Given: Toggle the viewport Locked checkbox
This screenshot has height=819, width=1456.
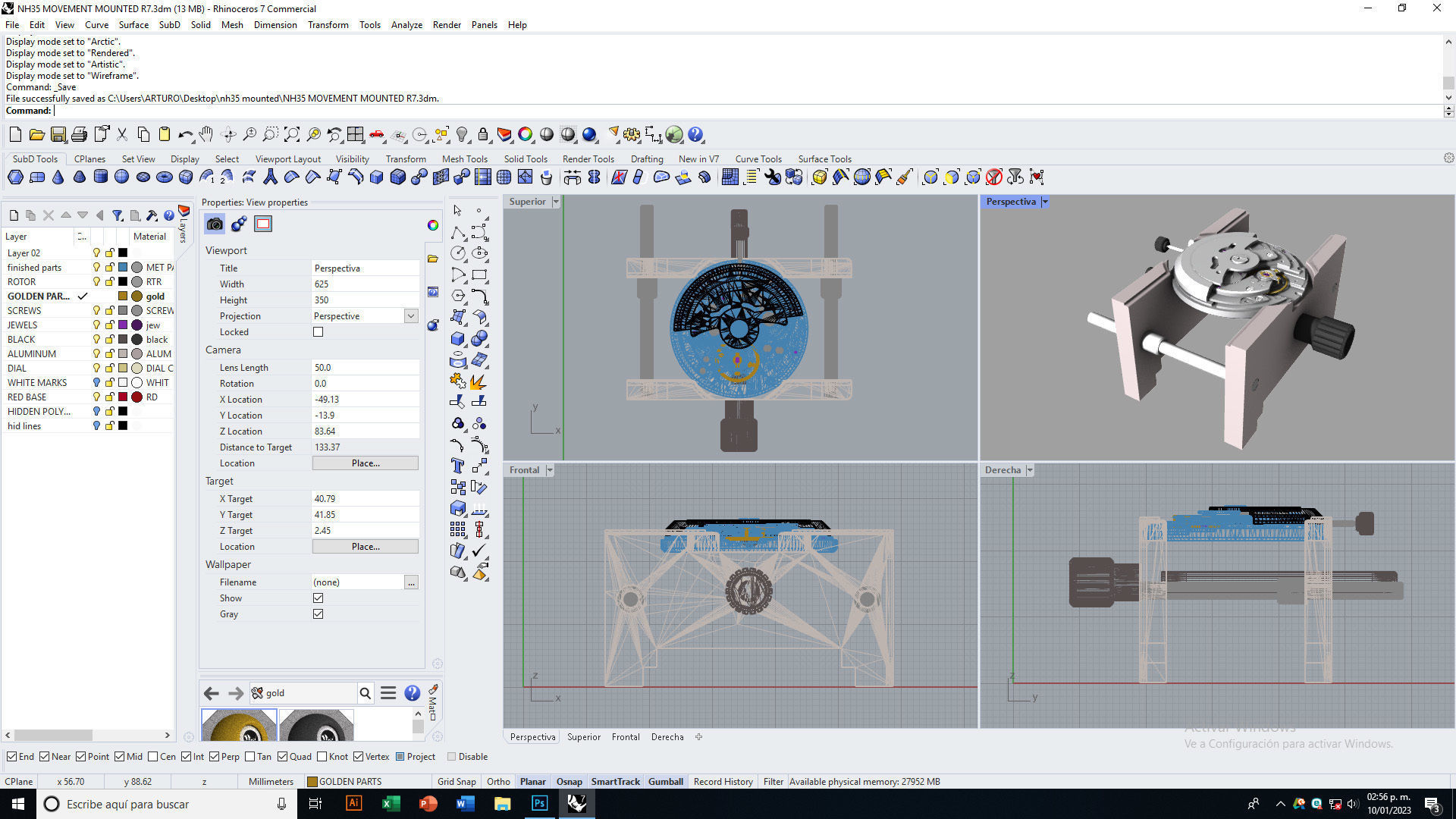Looking at the screenshot, I should tap(318, 332).
